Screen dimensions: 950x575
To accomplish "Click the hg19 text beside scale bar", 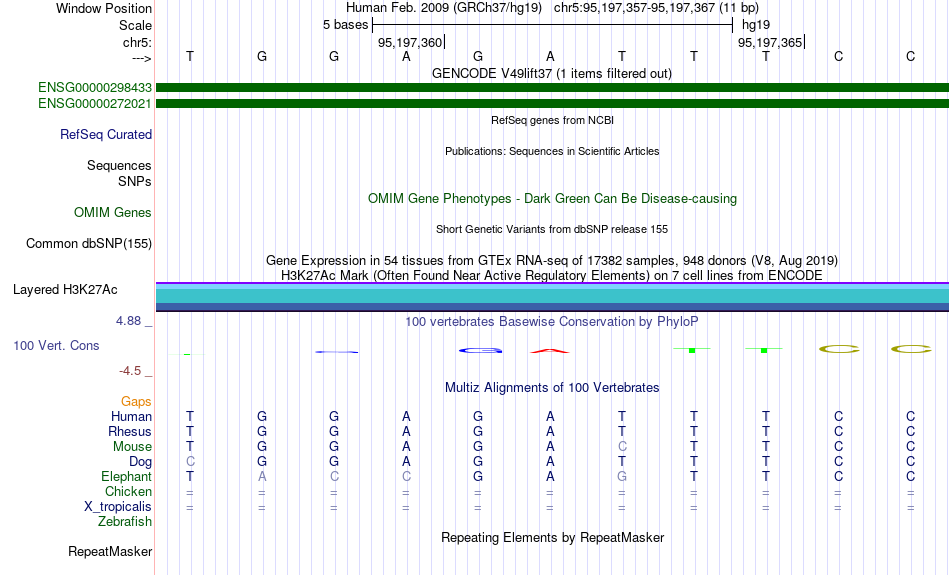I will tap(756, 25).
